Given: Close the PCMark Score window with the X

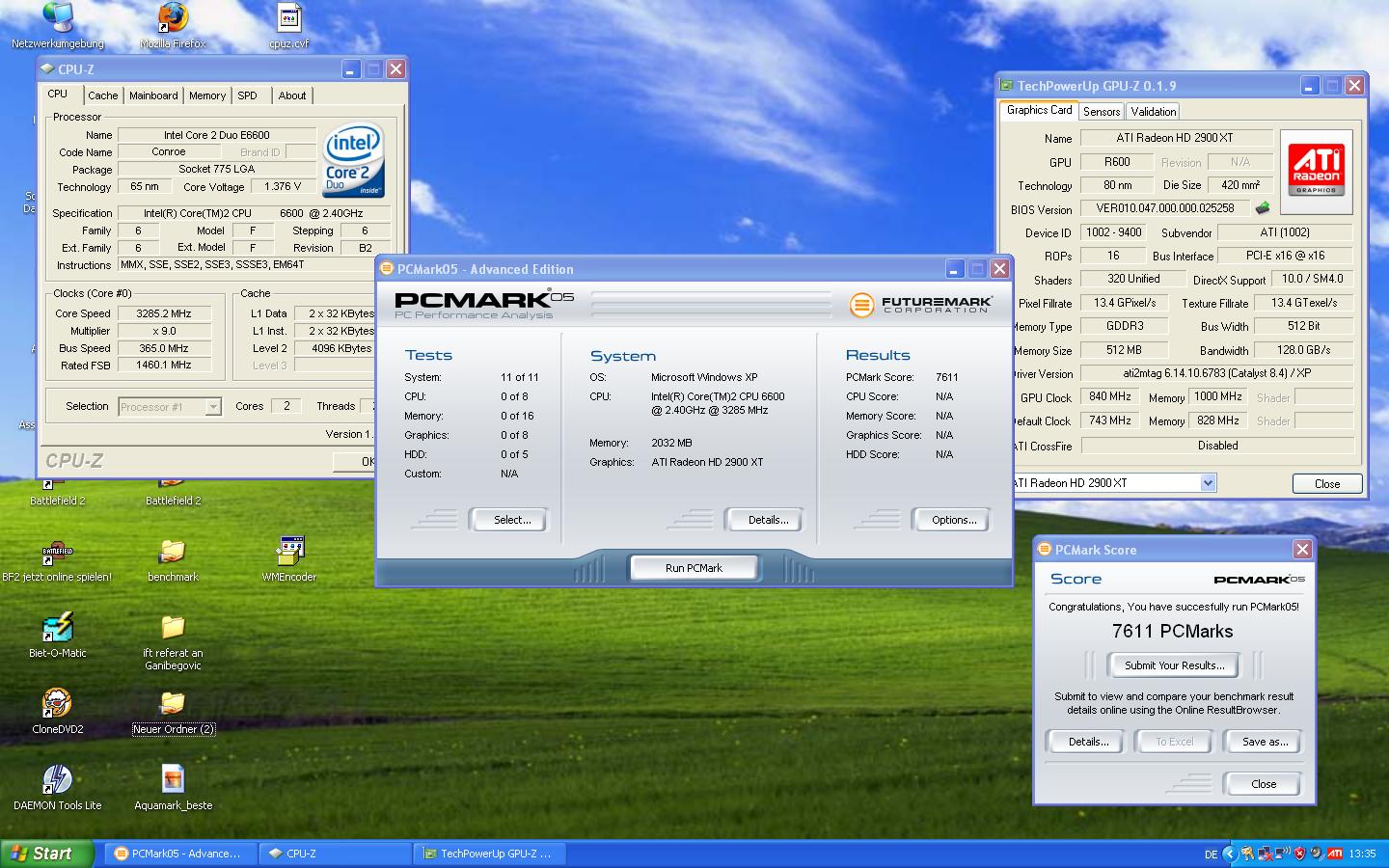Looking at the screenshot, I should point(1302,549).
